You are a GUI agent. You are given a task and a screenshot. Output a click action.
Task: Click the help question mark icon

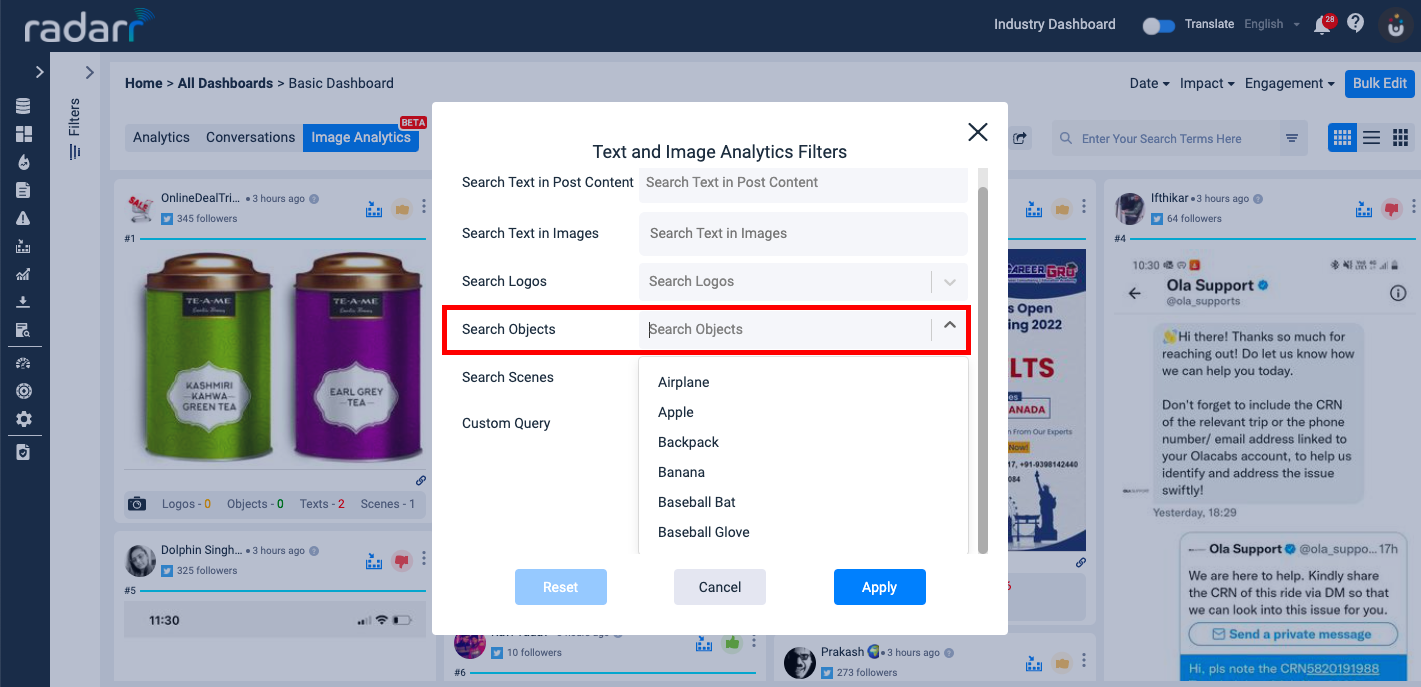1356,24
